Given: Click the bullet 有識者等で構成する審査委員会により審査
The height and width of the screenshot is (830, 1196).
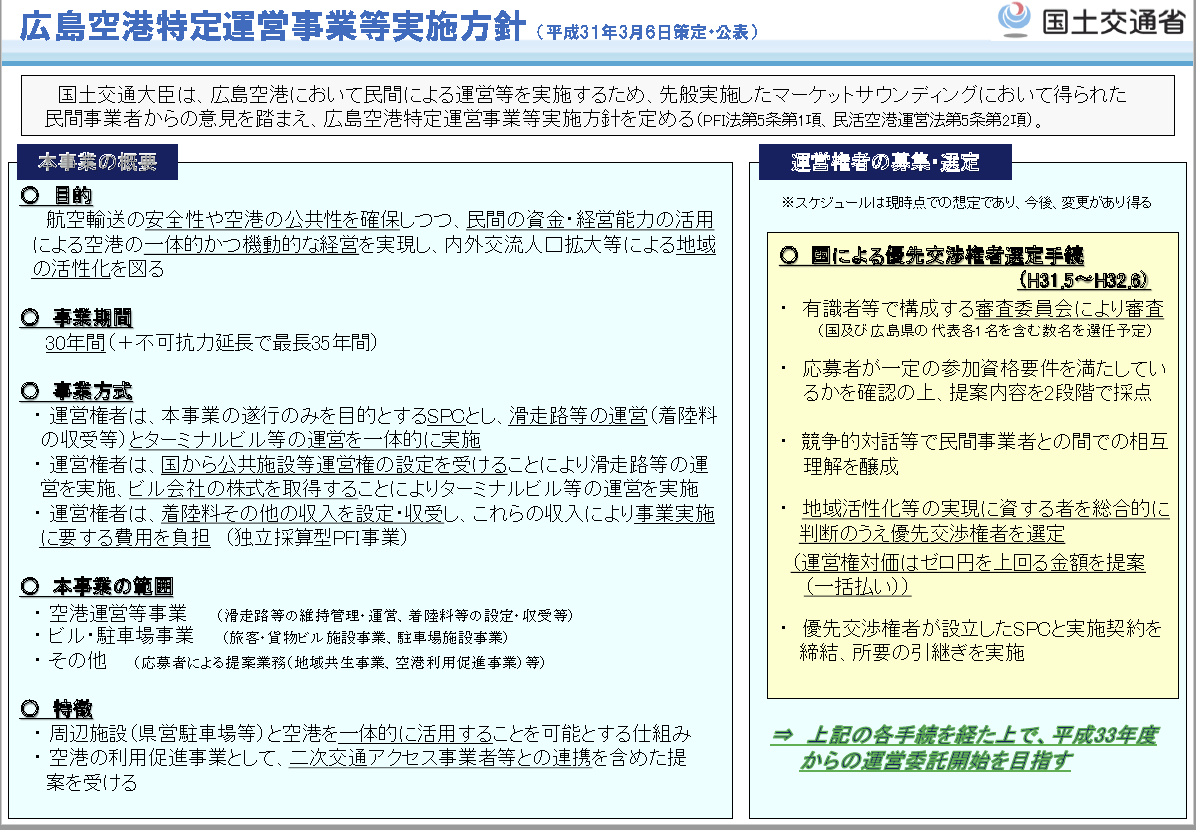Looking at the screenshot, I should 982,308.
